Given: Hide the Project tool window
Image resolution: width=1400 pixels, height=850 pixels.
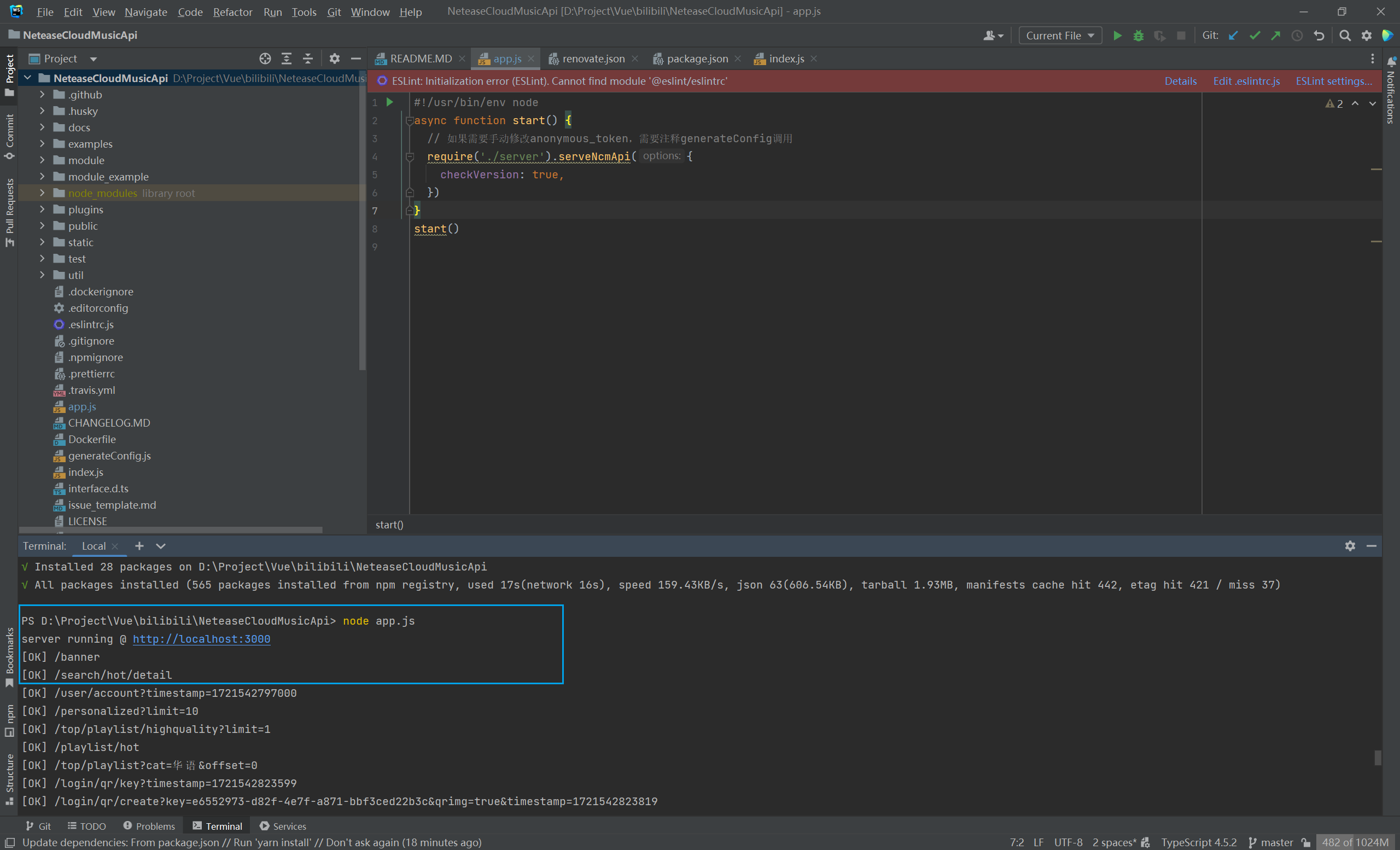Looking at the screenshot, I should [x=355, y=59].
